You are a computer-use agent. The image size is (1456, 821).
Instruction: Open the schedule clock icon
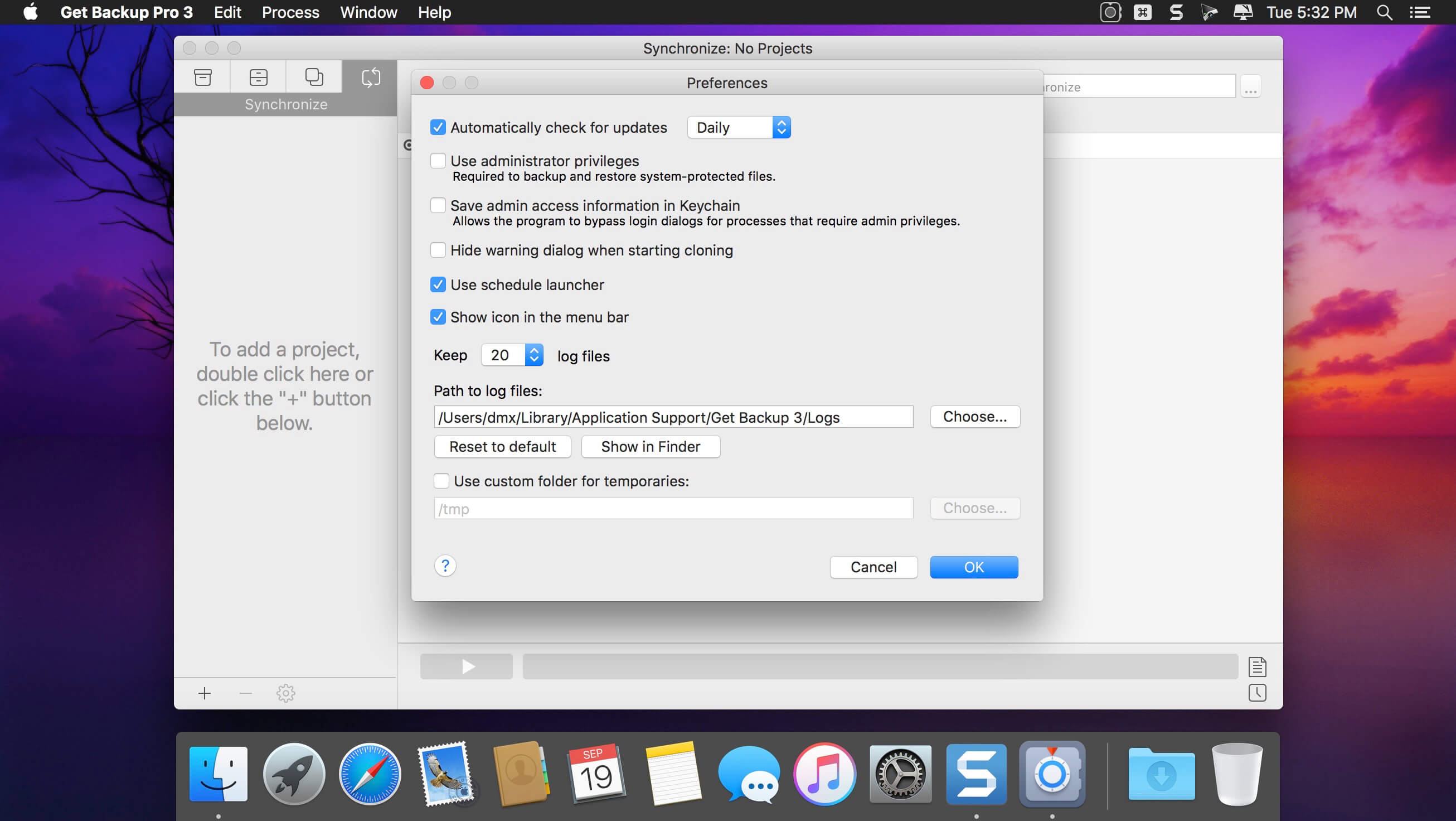pos(1257,693)
